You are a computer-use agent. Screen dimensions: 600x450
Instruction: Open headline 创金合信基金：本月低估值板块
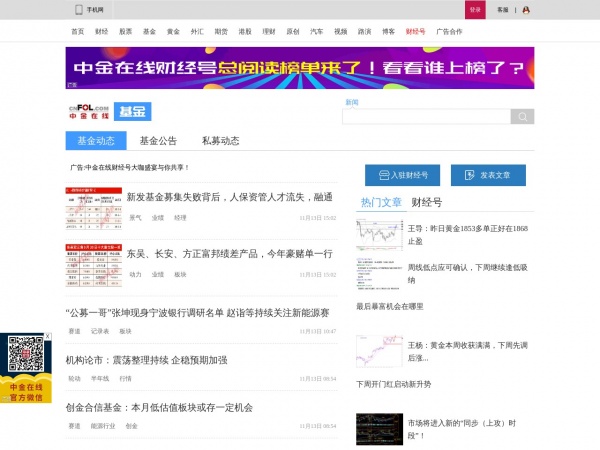pos(159,408)
